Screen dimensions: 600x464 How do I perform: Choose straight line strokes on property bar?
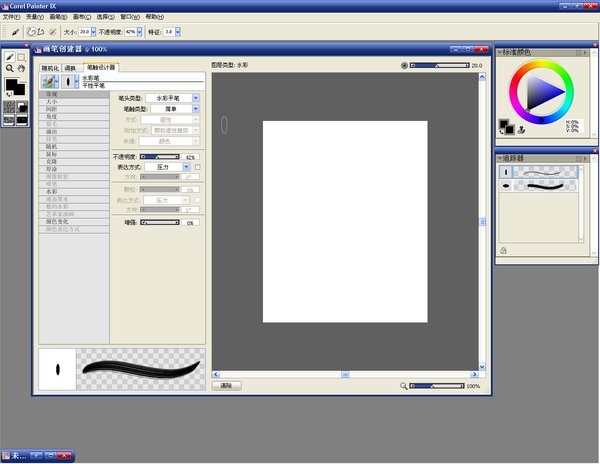coord(41,32)
